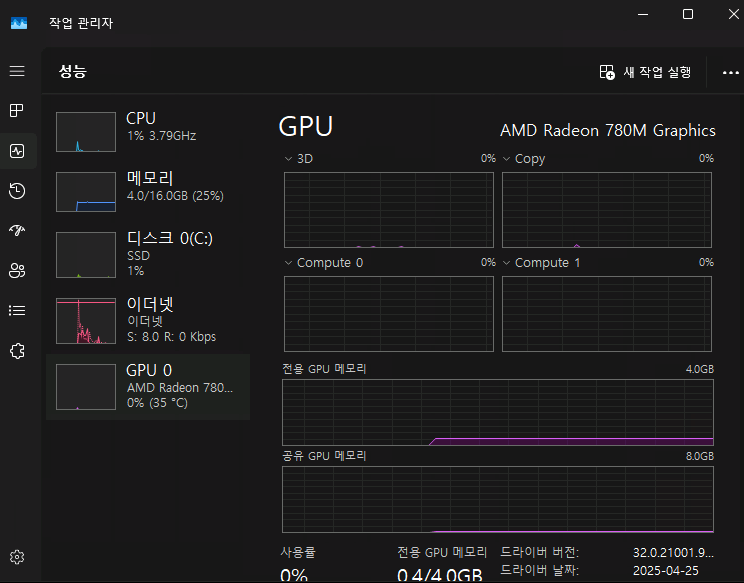
Task: Open the hamburger navigation menu
Action: [17, 71]
